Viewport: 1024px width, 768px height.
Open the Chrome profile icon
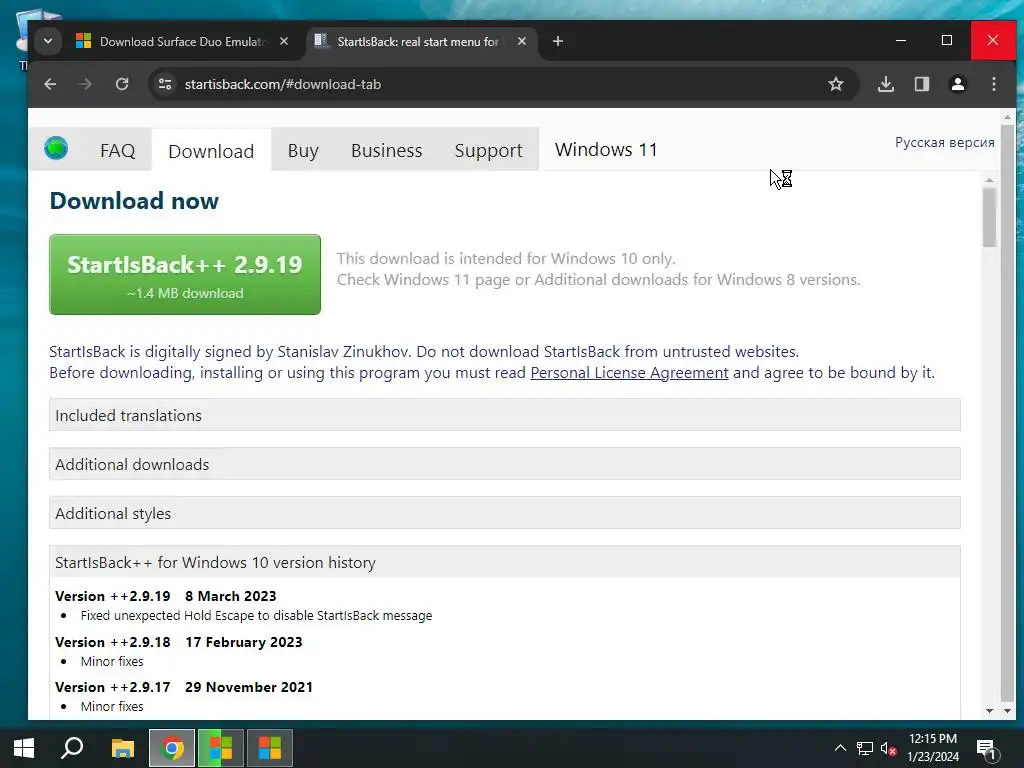tap(957, 84)
